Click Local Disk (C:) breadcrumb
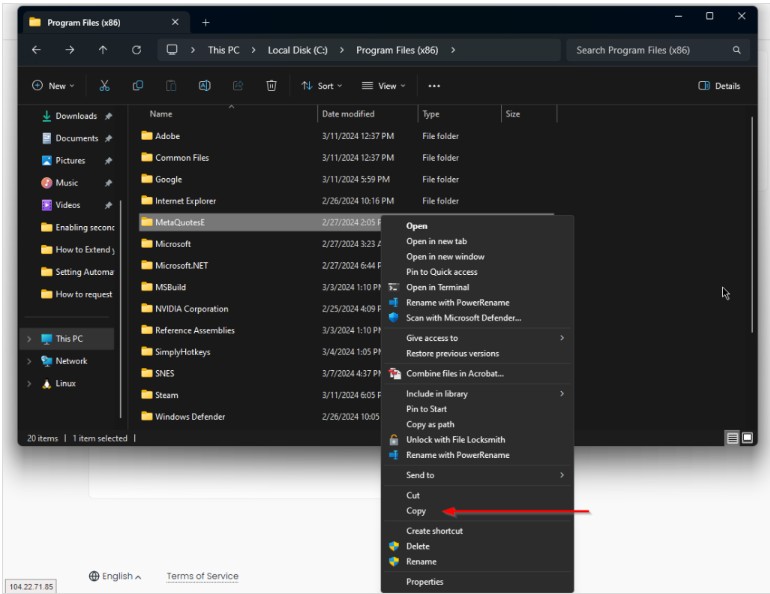Image resolution: width=770 pixels, height=594 pixels. [x=298, y=50]
